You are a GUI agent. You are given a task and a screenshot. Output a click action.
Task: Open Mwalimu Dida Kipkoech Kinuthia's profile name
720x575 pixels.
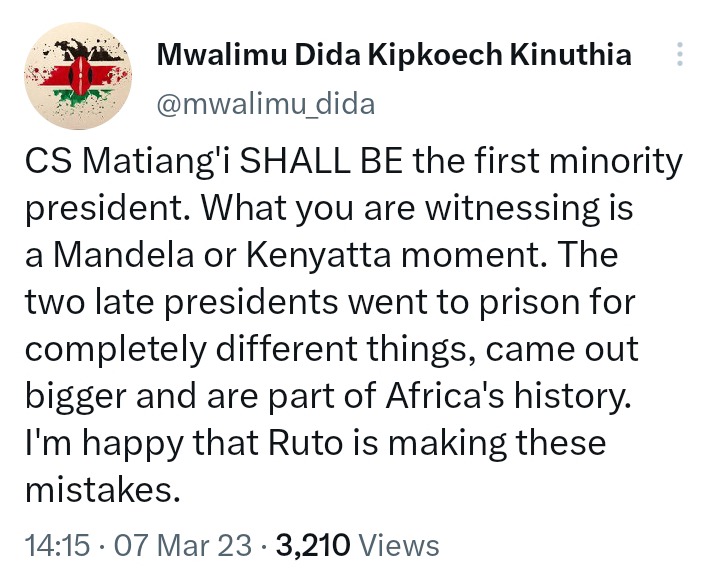[394, 55]
